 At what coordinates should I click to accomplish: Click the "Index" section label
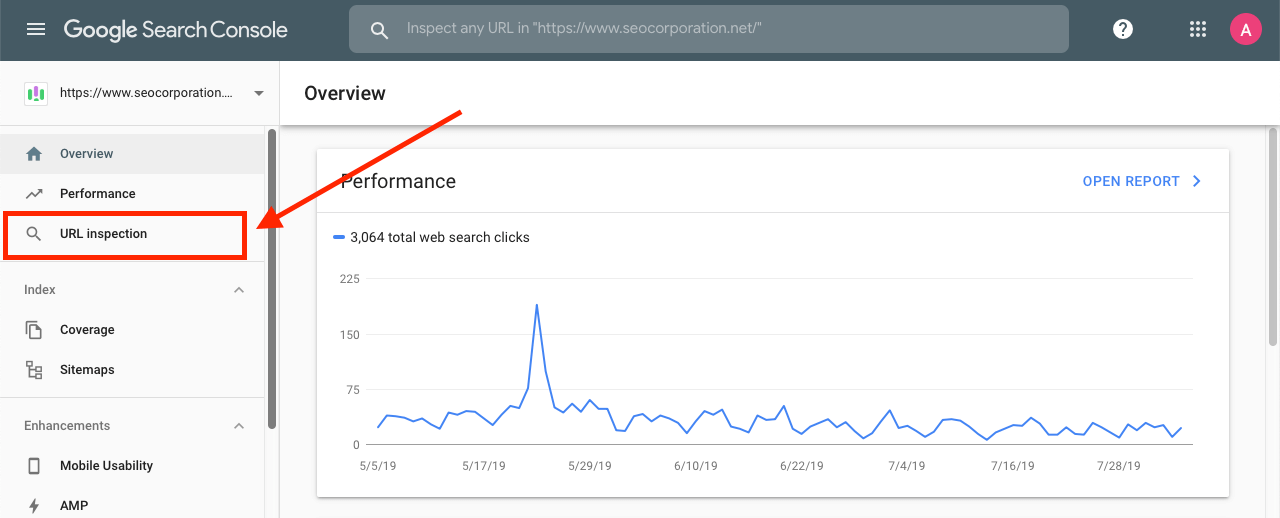40,290
